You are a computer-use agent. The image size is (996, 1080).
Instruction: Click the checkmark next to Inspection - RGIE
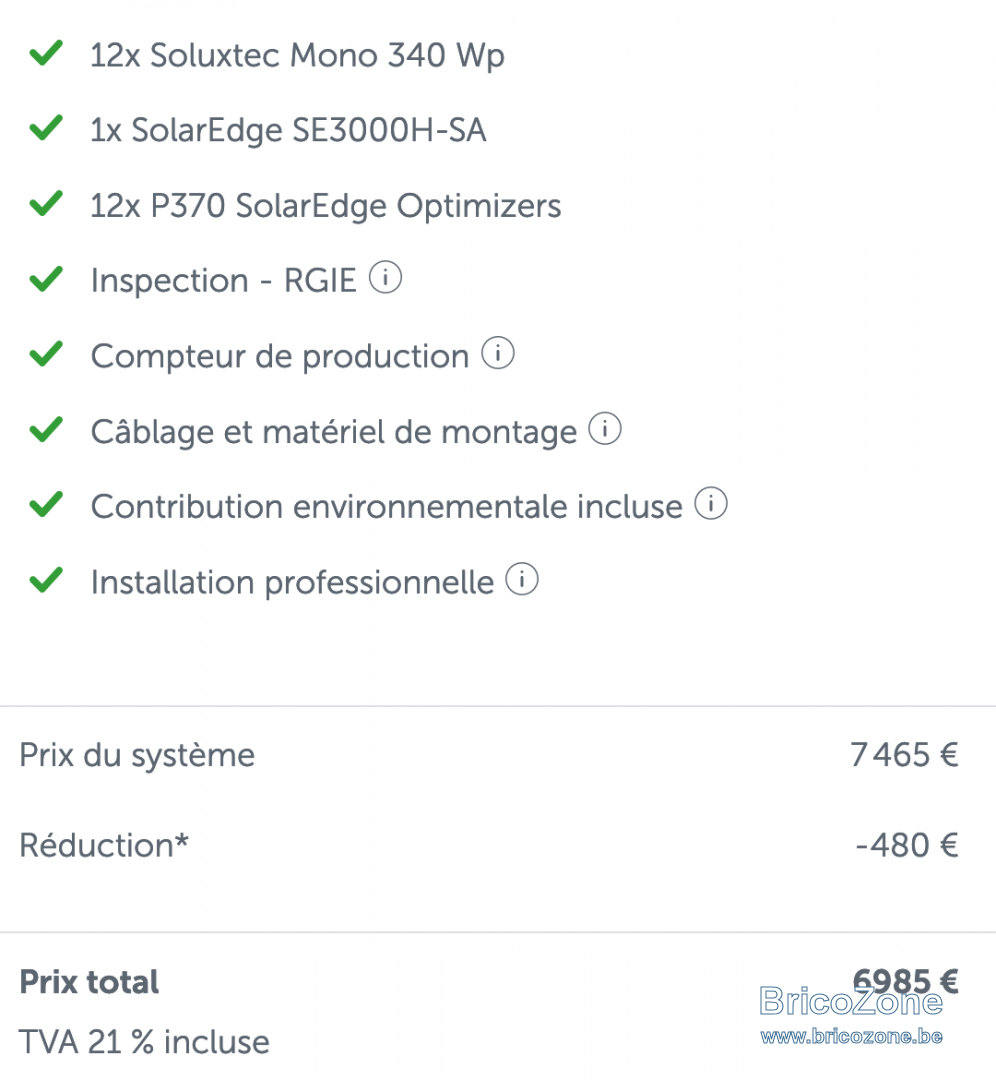pos(46,279)
